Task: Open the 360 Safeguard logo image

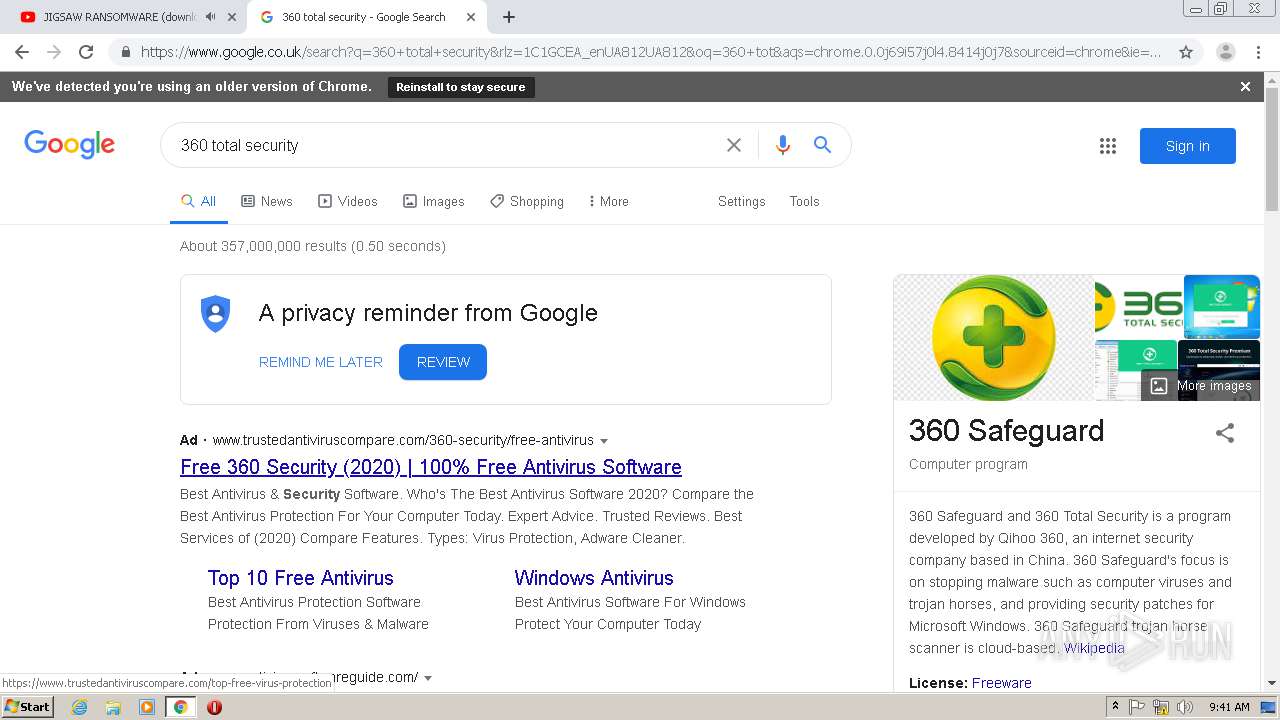Action: (993, 338)
